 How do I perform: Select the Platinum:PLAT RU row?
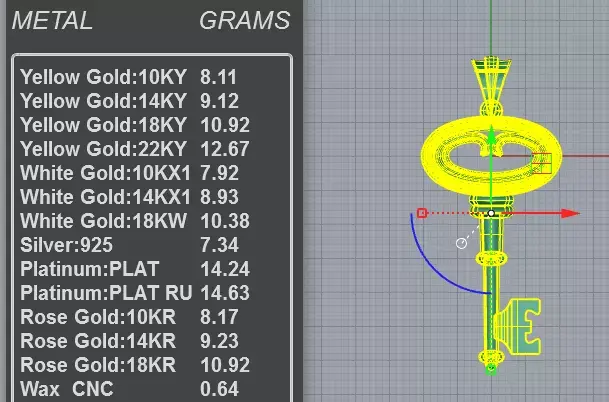(x=135, y=293)
